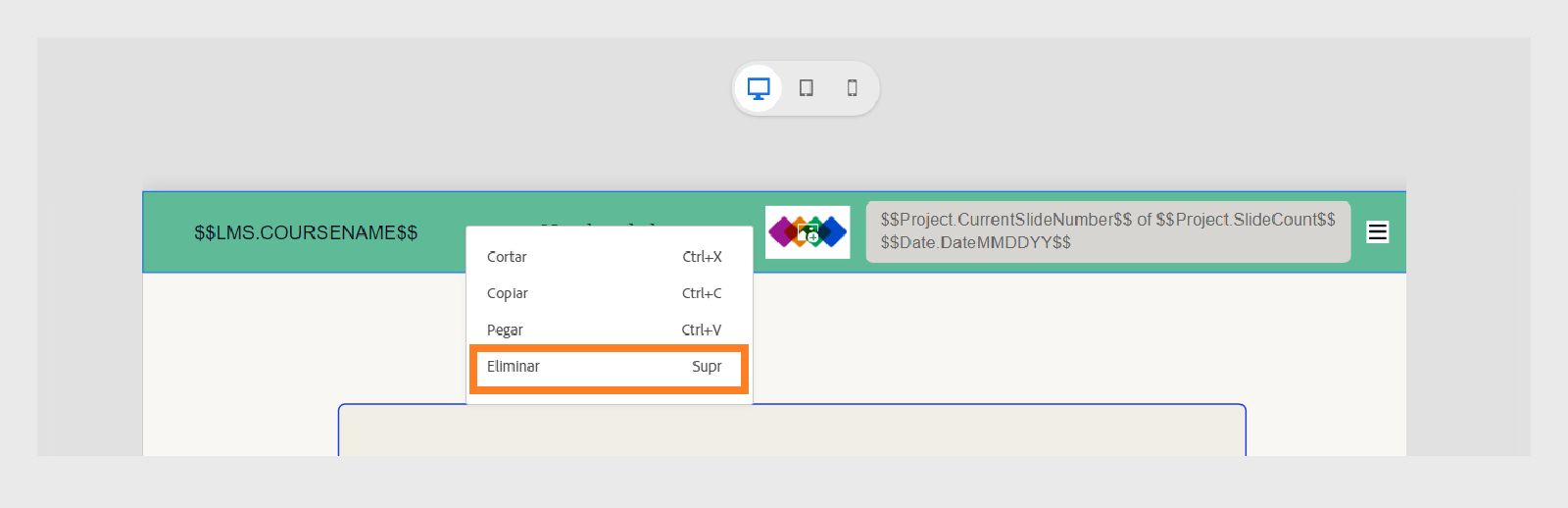Switch to the tablet preview layout
Viewport: 1568px width, 508px height.
806,88
